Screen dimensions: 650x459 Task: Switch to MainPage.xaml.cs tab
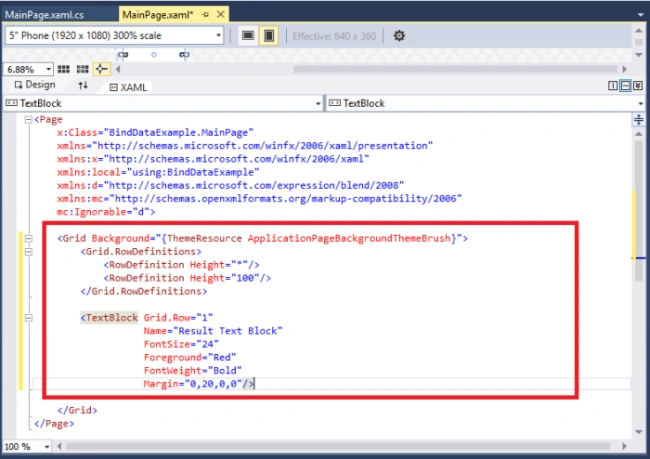[x=44, y=15]
